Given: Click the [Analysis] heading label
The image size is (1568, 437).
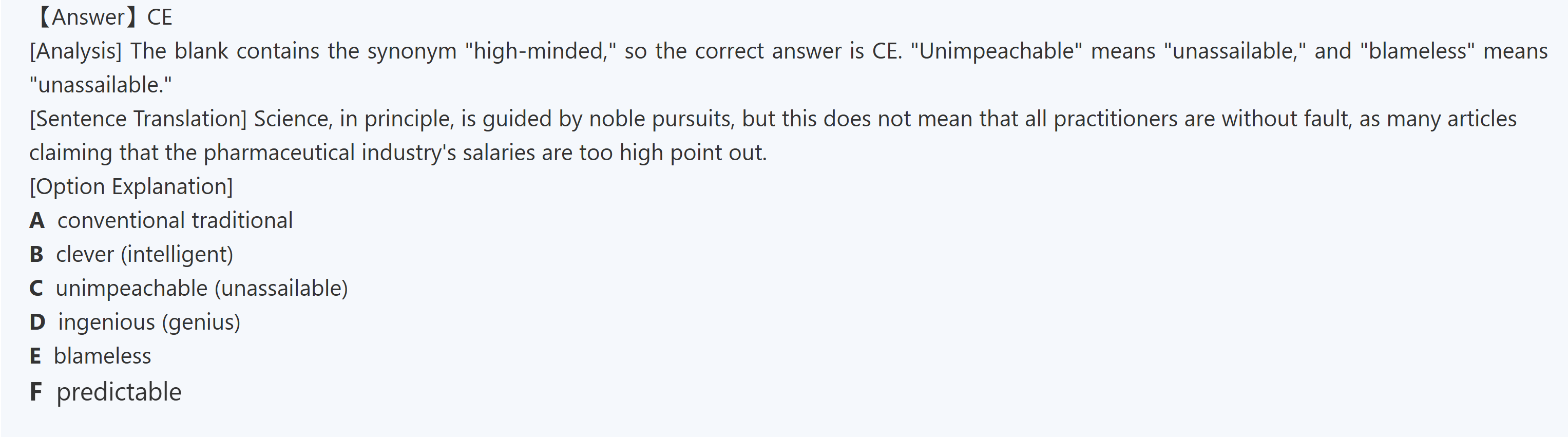Looking at the screenshot, I should click(75, 51).
